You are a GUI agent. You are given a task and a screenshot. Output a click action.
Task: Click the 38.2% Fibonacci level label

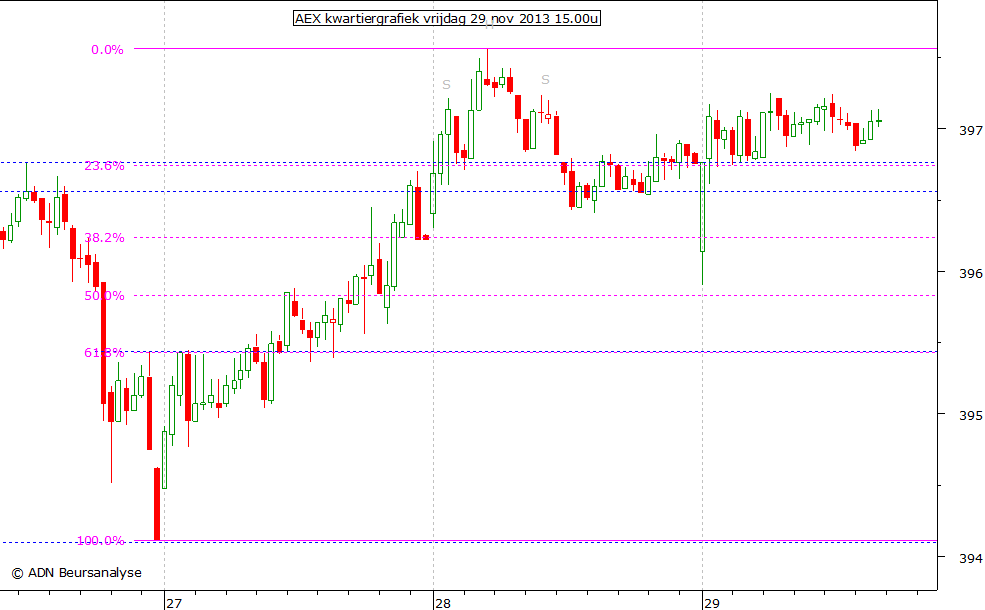[104, 237]
